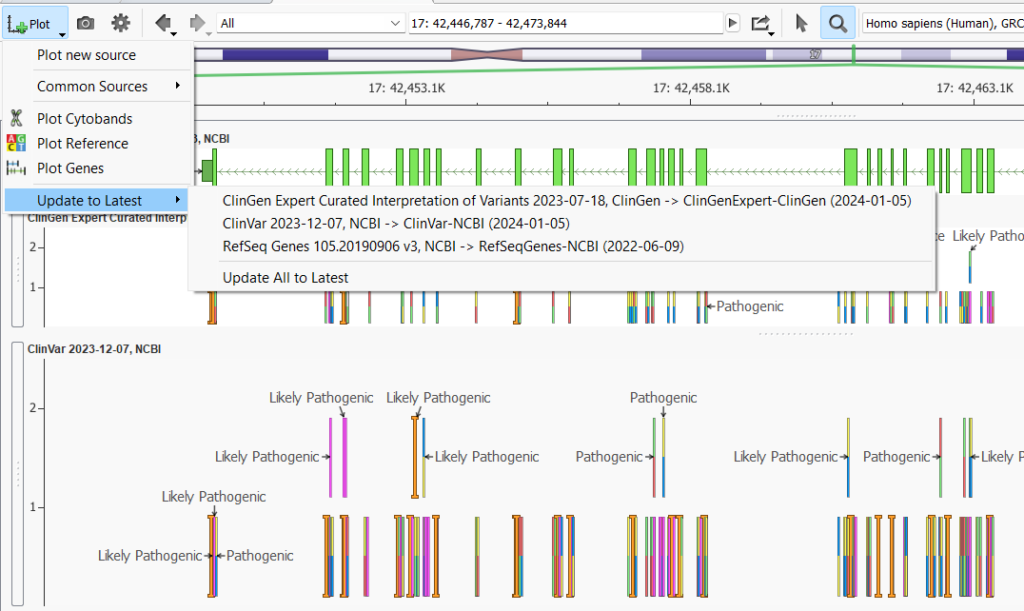Open the Update to Latest submenu
Image resolution: width=1024 pixels, height=611 pixels.
[x=97, y=200]
